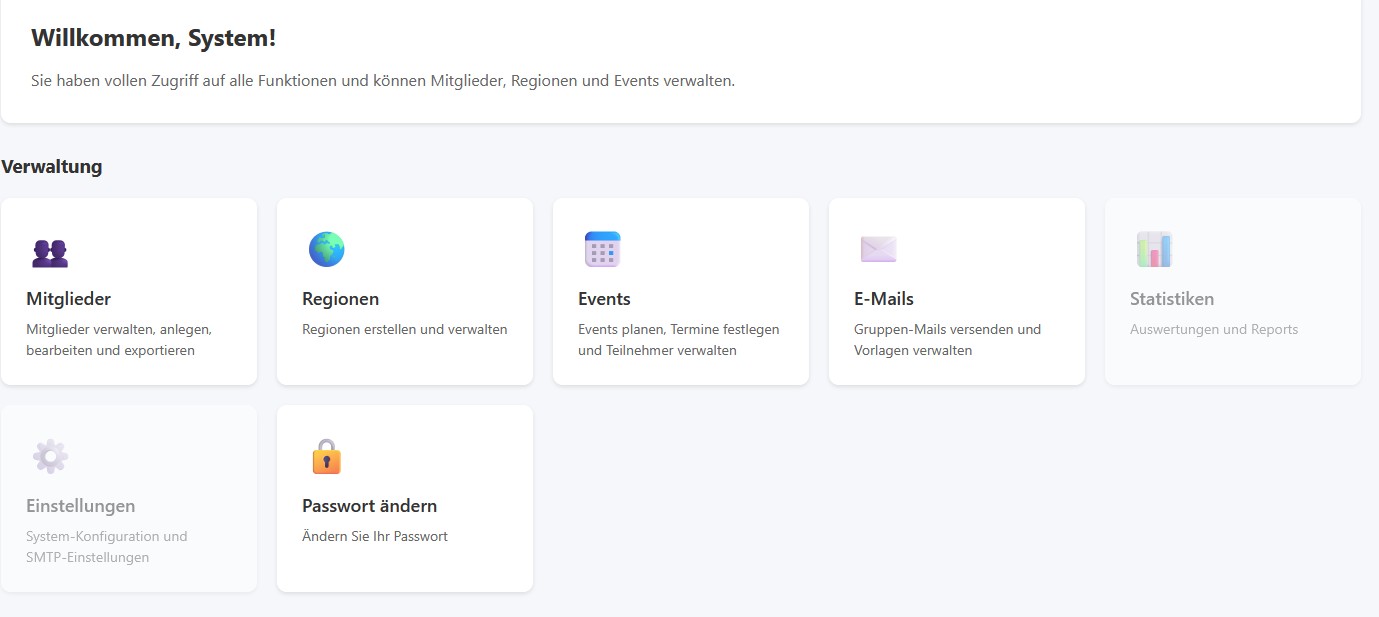Click the Regionen globe icon
The height and width of the screenshot is (617, 1379).
click(x=326, y=249)
